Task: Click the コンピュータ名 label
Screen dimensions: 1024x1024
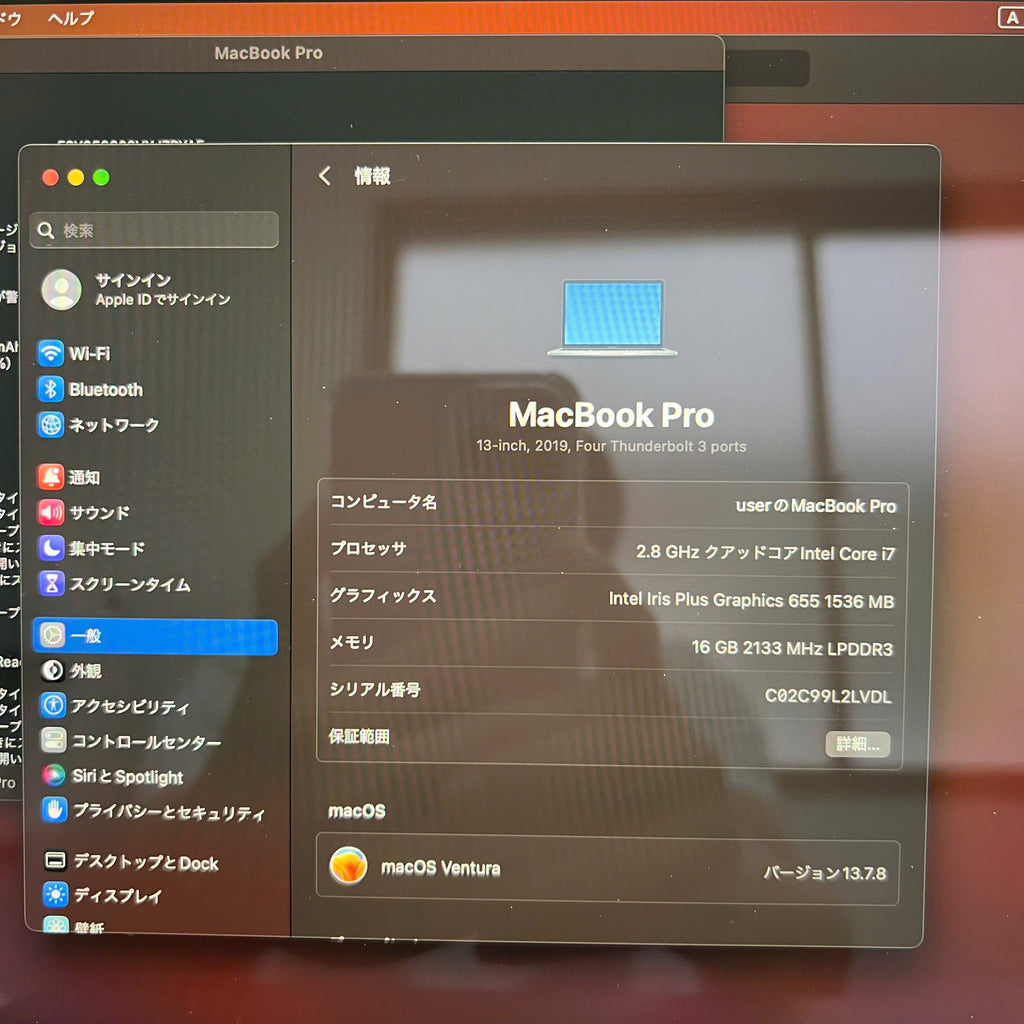Action: [x=383, y=502]
